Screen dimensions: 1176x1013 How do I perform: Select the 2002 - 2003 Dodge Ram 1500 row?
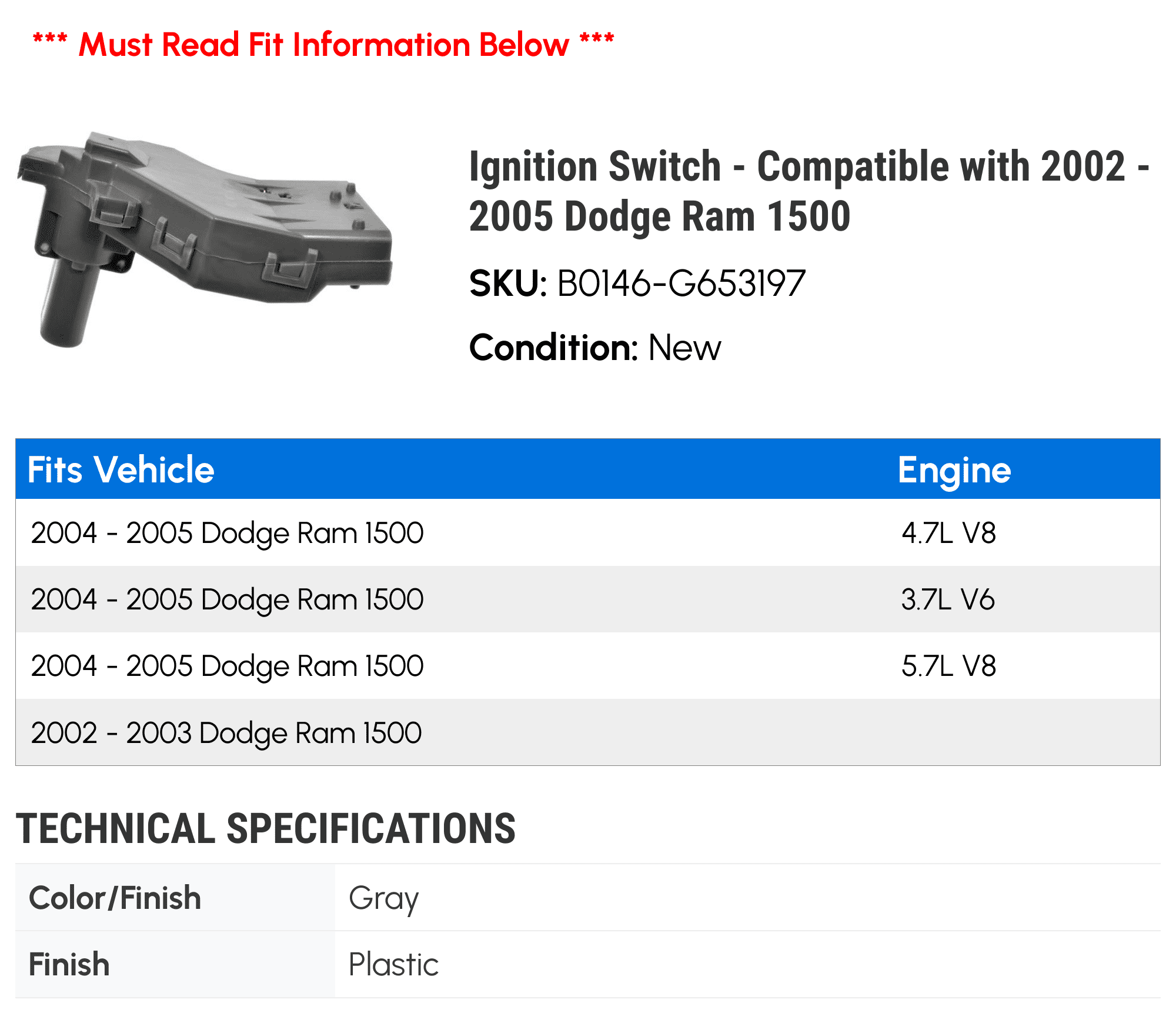pos(226,733)
